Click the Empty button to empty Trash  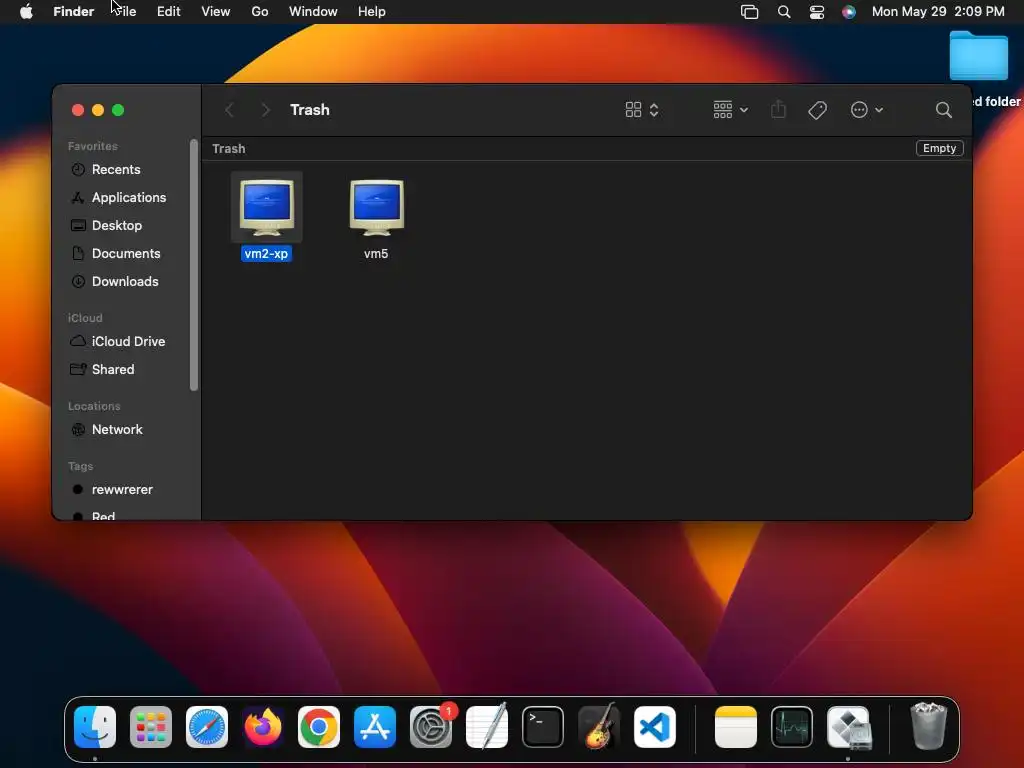939,148
